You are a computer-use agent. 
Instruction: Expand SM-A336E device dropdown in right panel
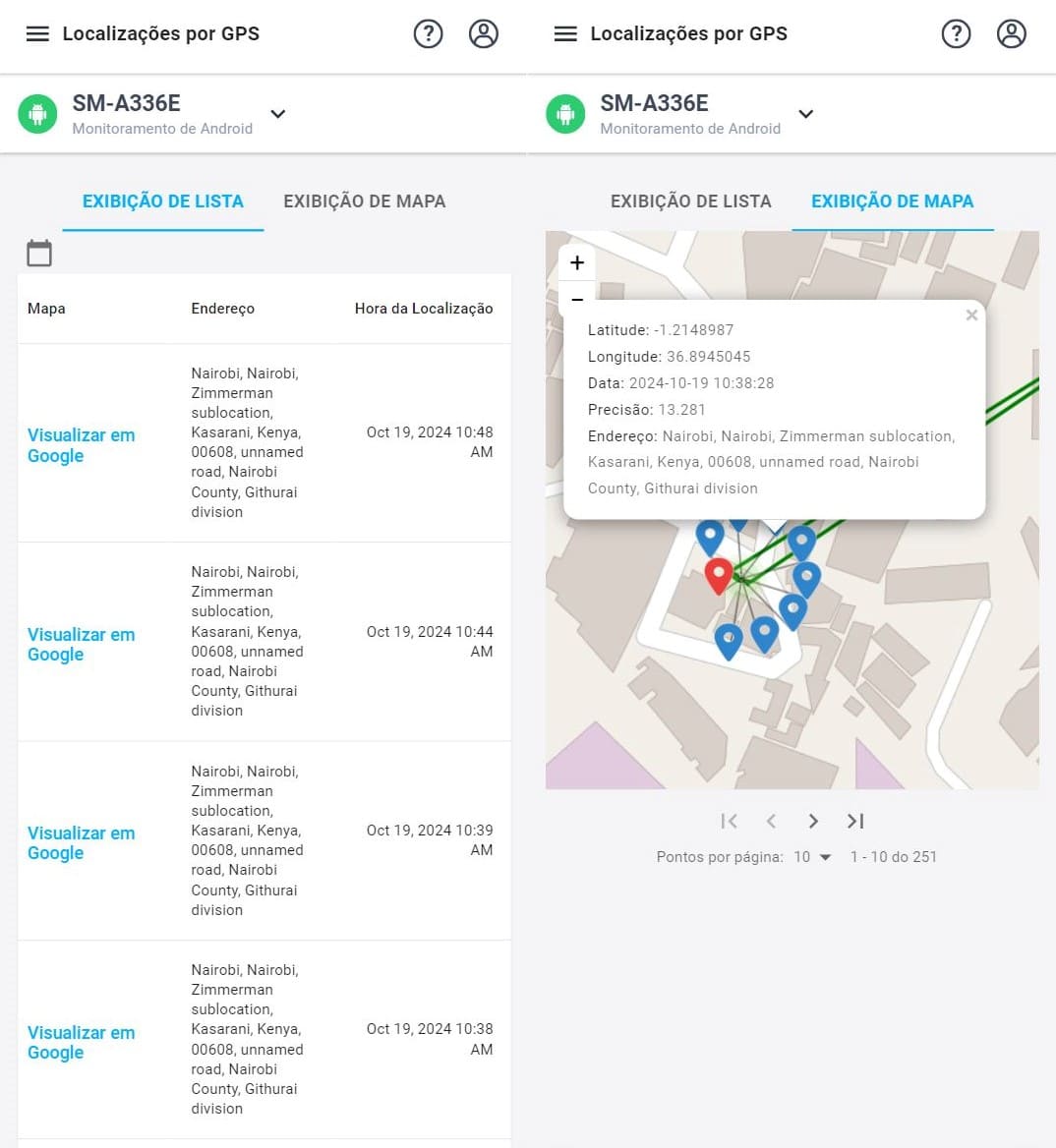click(x=805, y=114)
